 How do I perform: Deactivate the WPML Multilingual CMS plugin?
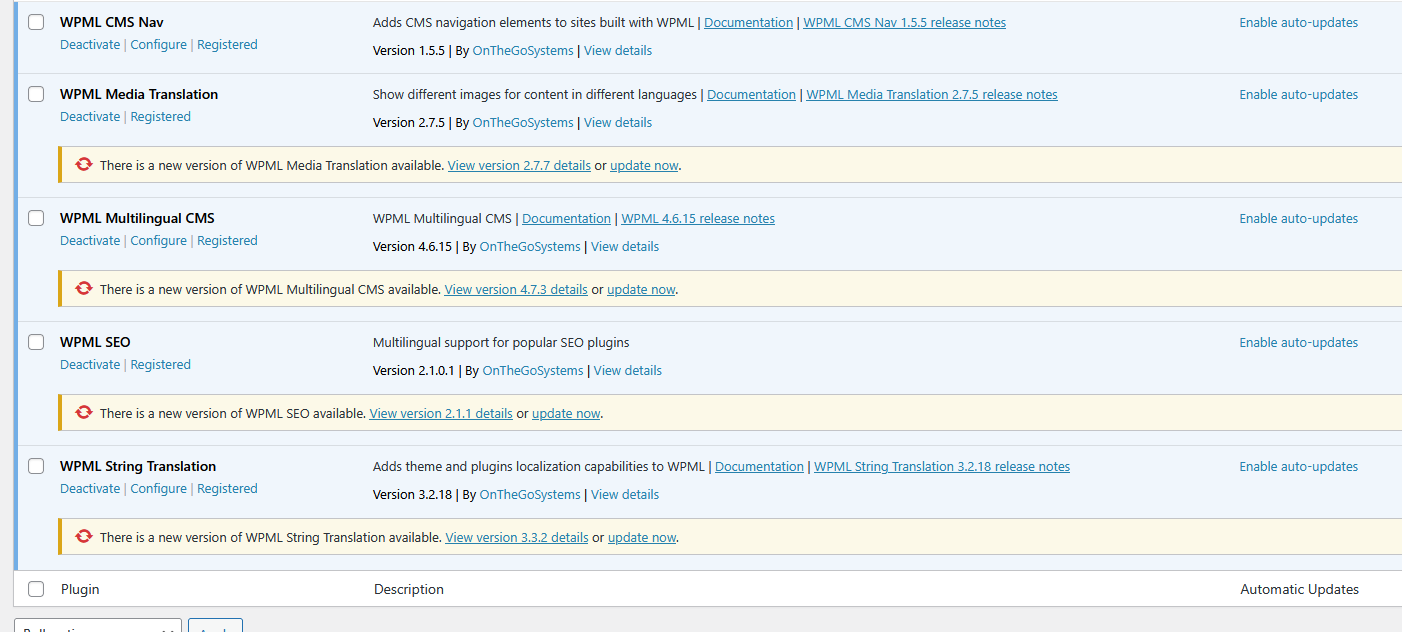tap(90, 241)
